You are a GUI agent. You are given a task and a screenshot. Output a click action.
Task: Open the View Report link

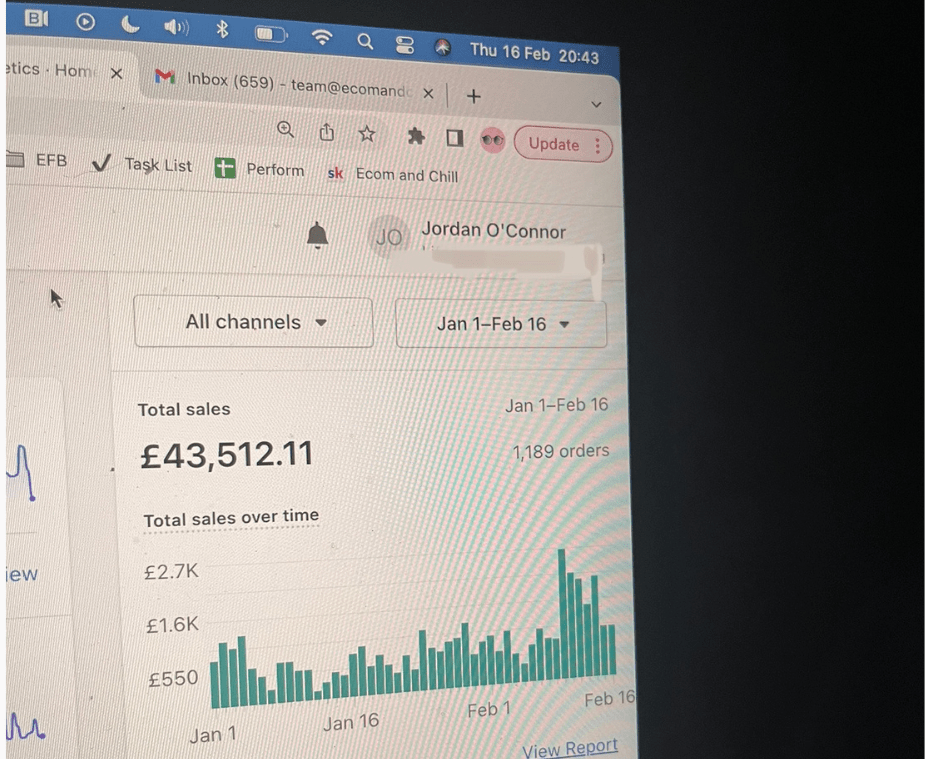point(569,748)
